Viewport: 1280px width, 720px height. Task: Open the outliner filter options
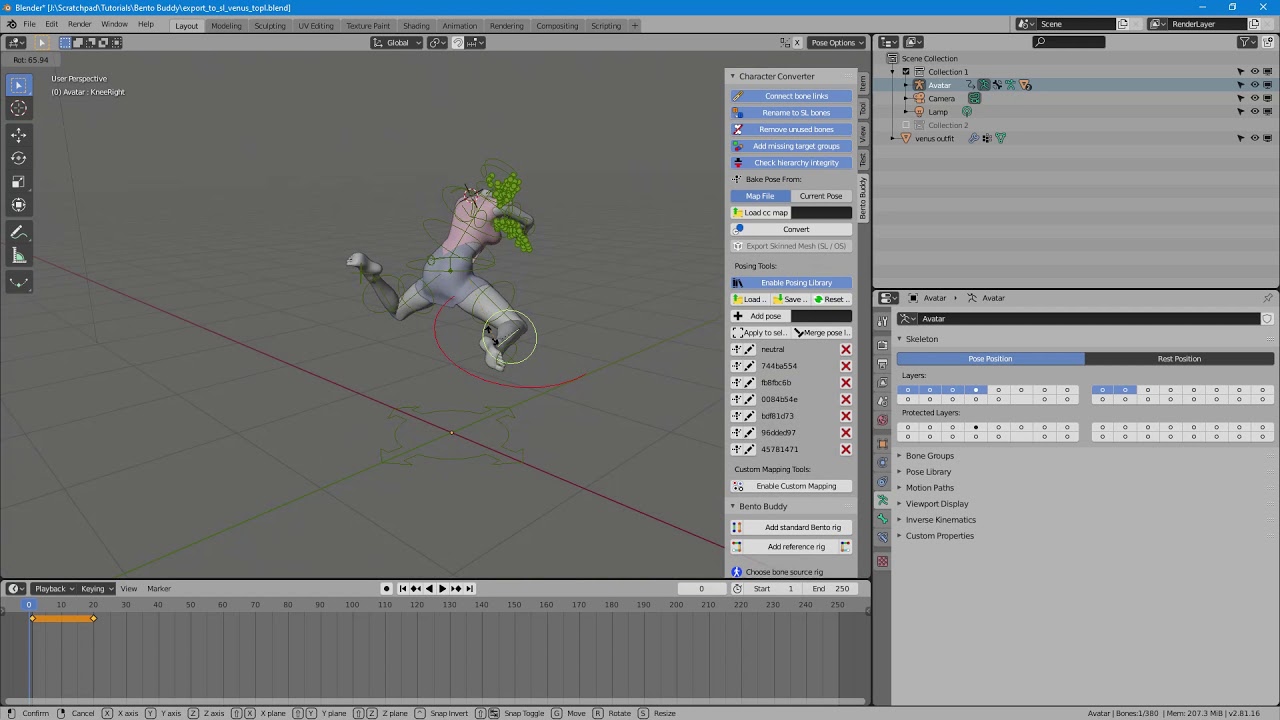tap(1247, 42)
